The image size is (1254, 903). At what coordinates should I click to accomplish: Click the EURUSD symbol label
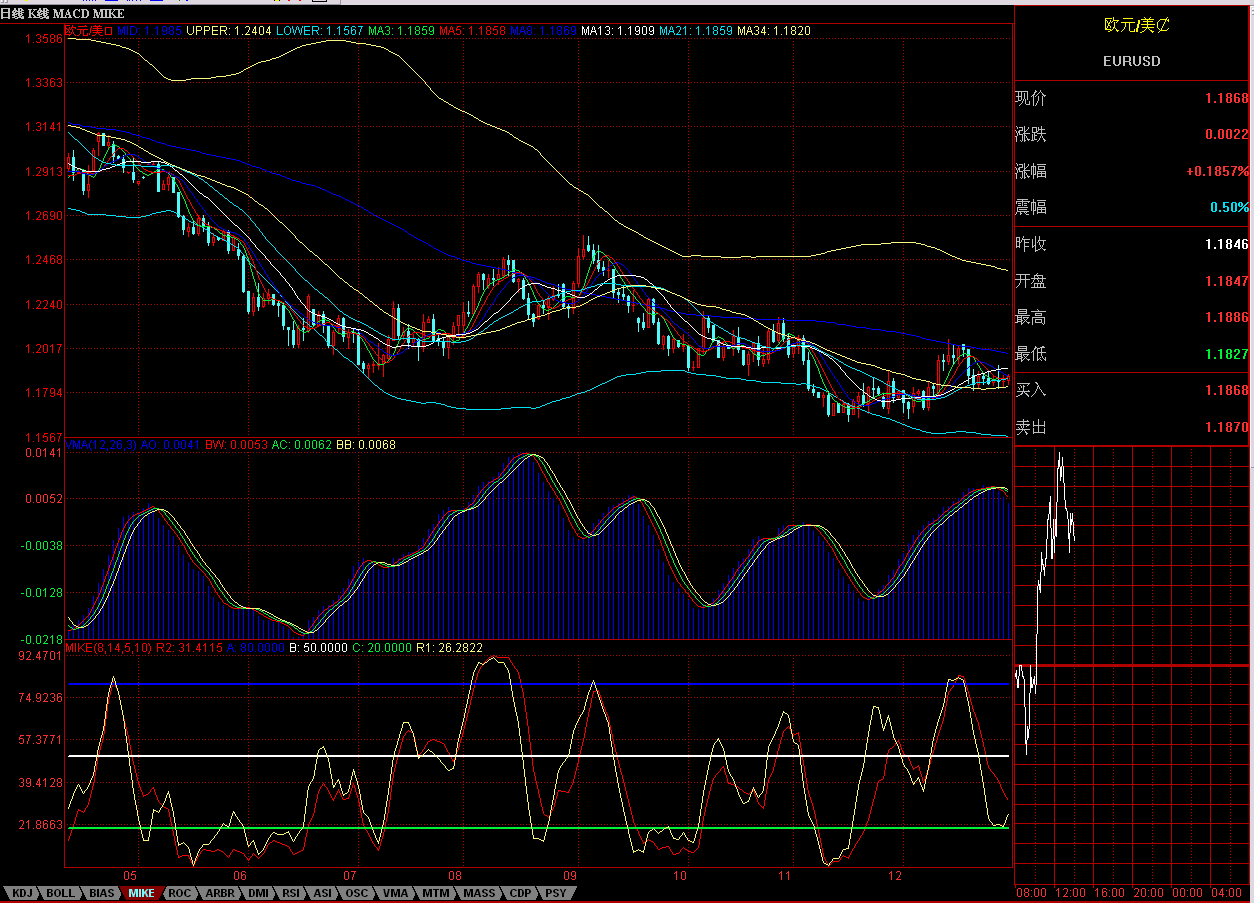click(x=1132, y=61)
